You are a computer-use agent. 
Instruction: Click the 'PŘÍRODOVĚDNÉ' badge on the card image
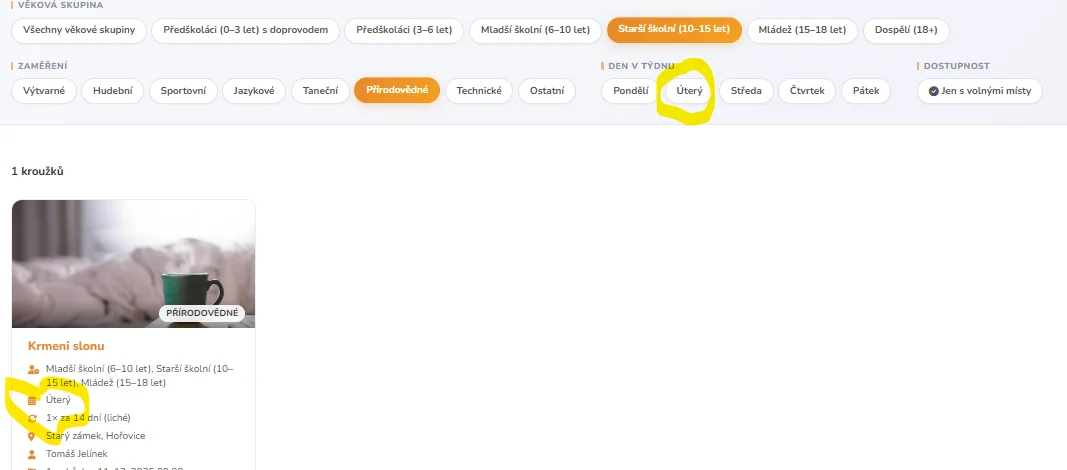pos(202,313)
